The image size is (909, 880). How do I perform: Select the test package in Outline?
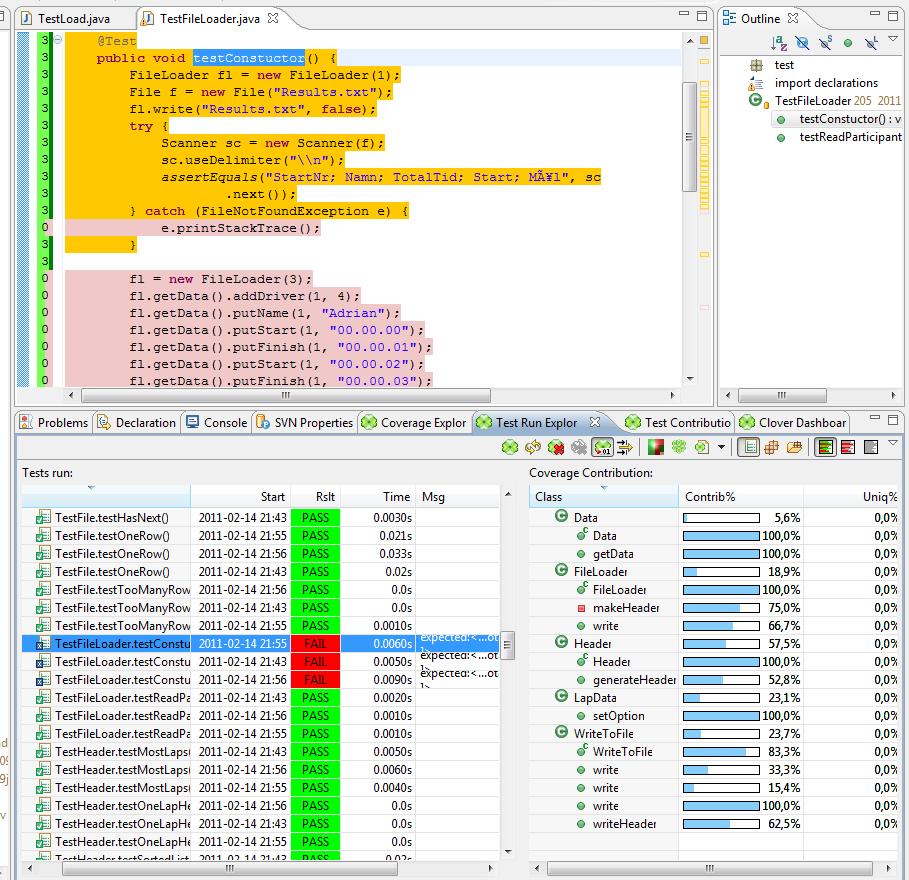pos(783,65)
